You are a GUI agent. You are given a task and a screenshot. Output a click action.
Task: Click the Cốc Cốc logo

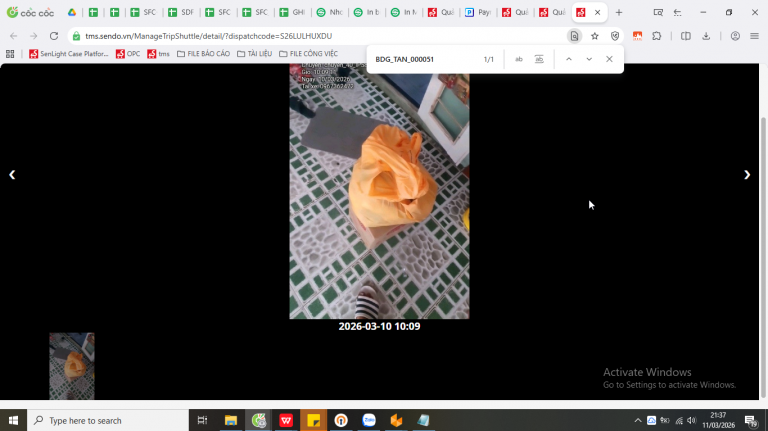pyautogui.click(x=30, y=12)
